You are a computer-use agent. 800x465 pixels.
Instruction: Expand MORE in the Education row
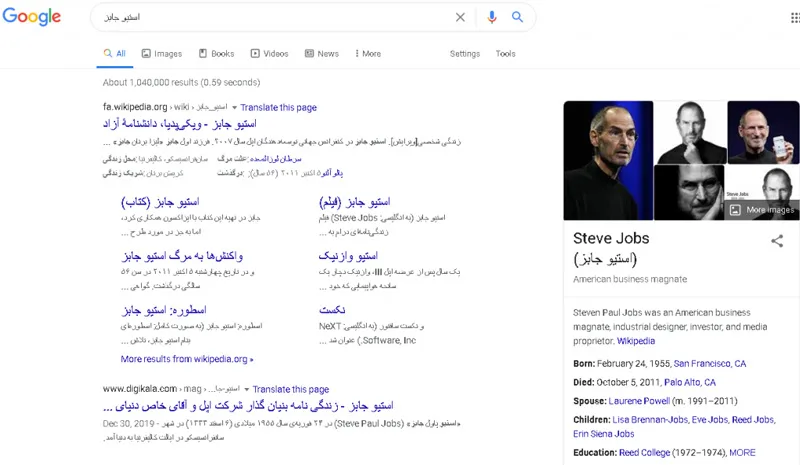tap(742, 453)
